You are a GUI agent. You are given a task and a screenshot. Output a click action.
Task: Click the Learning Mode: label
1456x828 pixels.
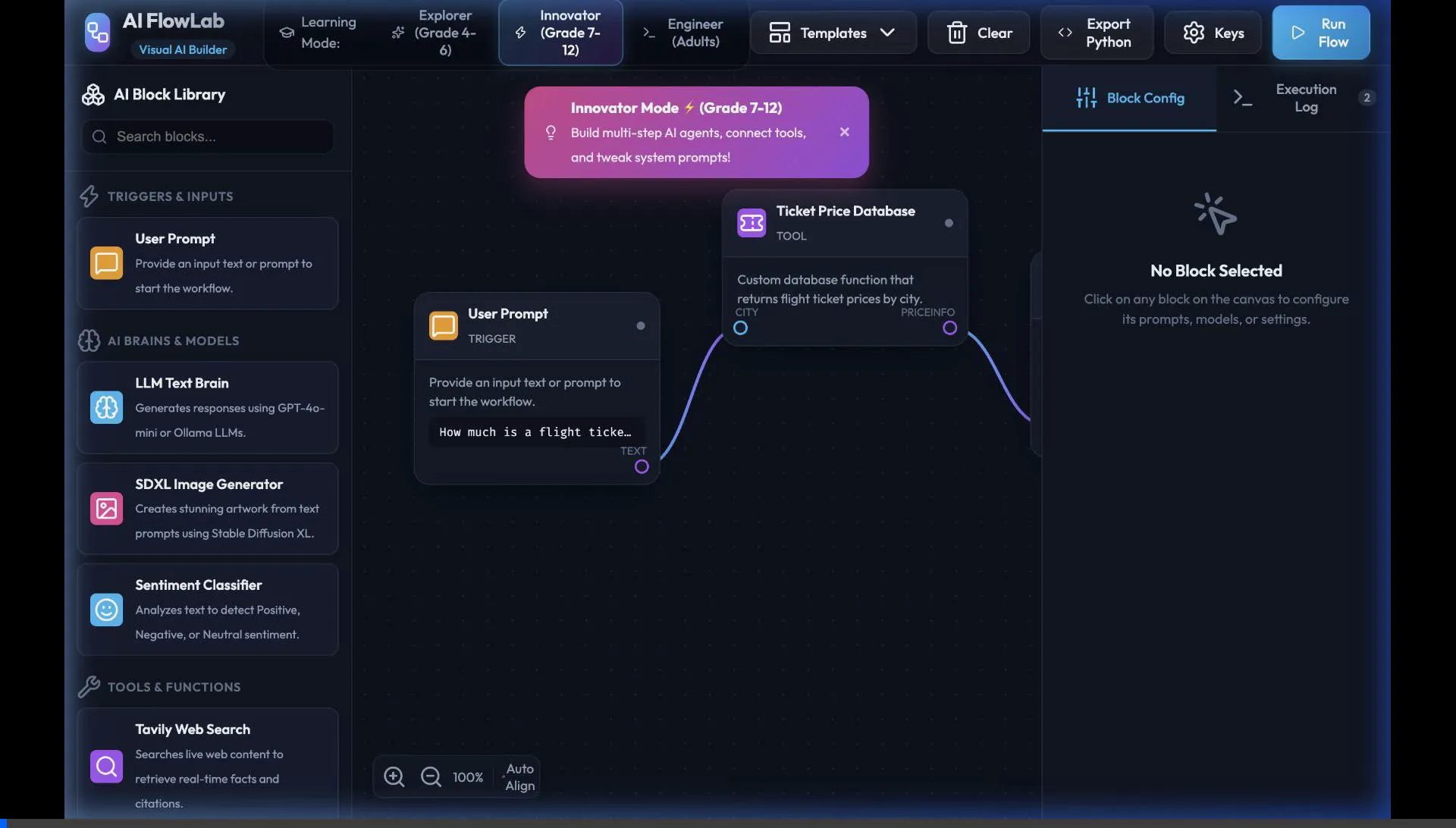[328, 33]
